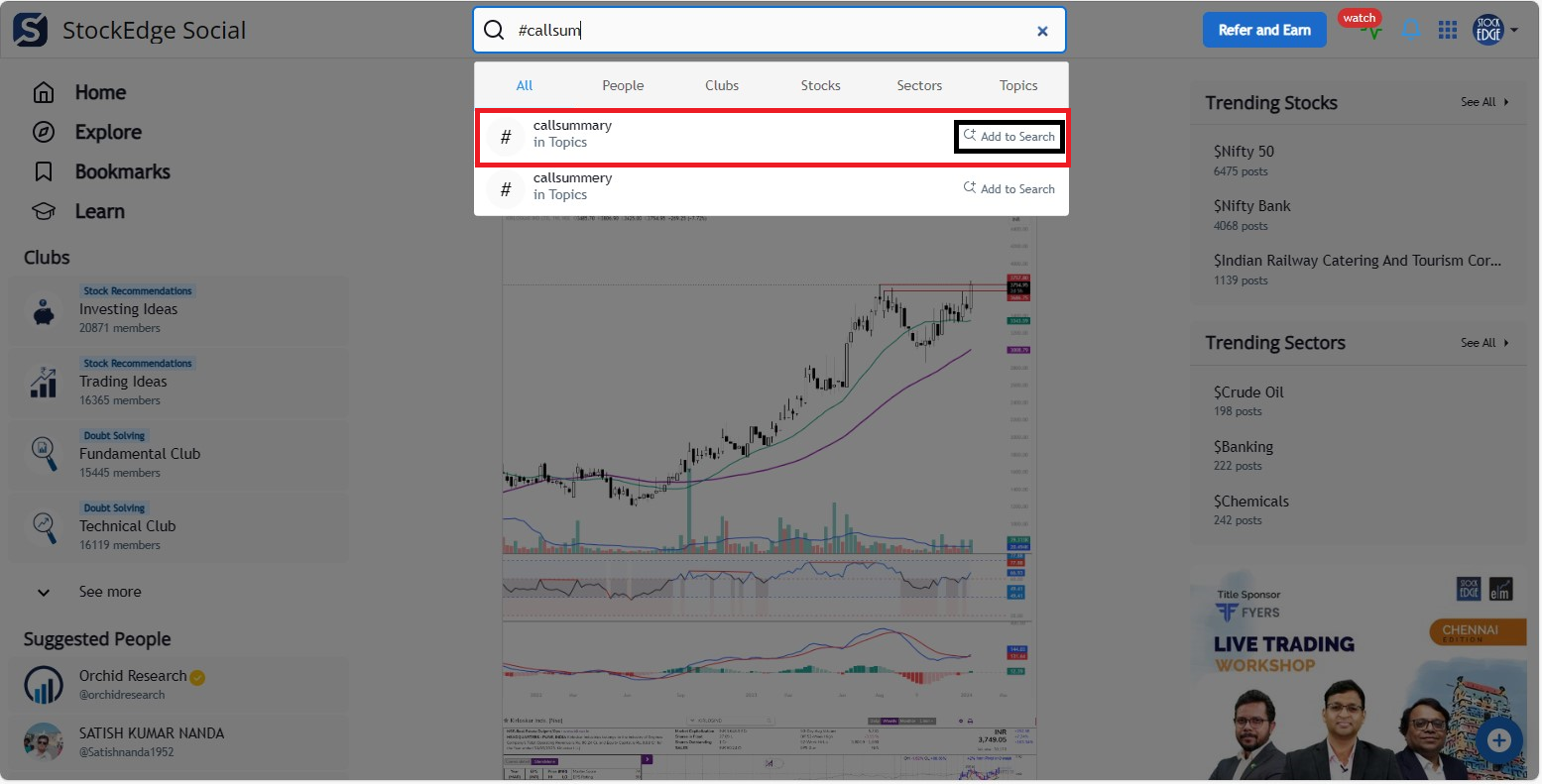Select the Topics search tab
Image resolution: width=1542 pixels, height=784 pixels.
tap(1018, 85)
